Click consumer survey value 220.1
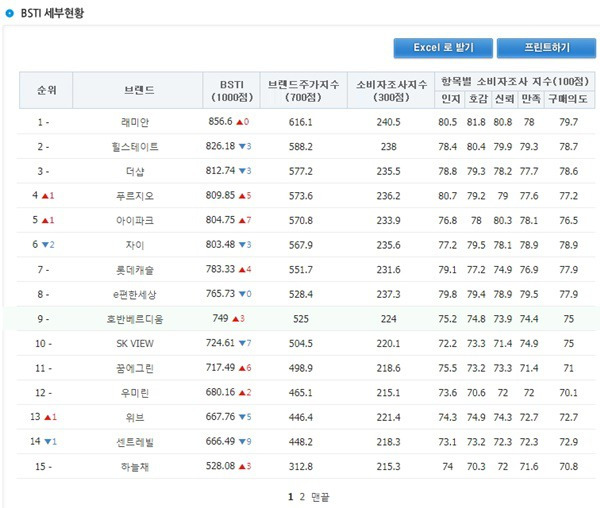The width and height of the screenshot is (600, 508). tap(388, 344)
